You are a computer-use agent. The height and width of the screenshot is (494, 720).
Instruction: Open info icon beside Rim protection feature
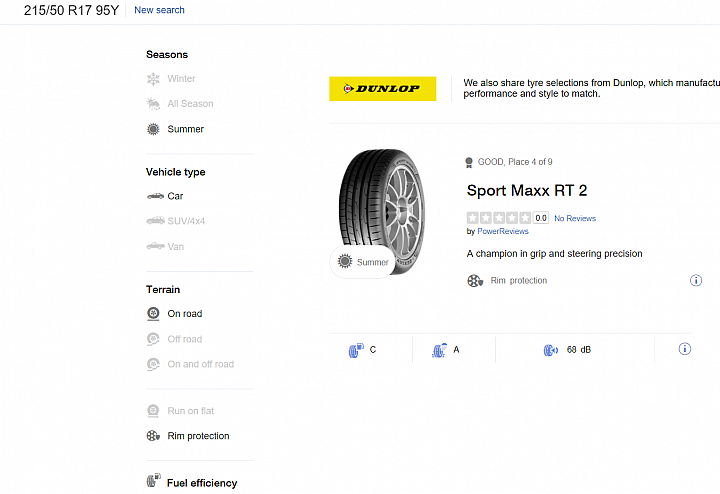[x=696, y=280]
